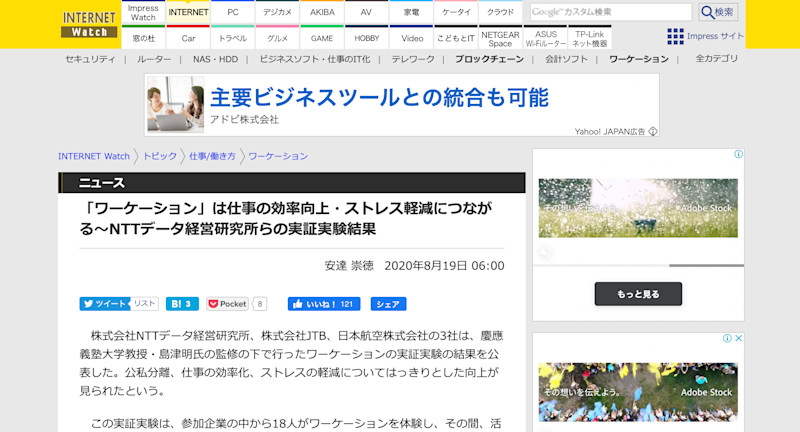This screenshot has height=432, width=800.
Task: Open the トラベル tab
Action: pyautogui.click(x=233, y=38)
